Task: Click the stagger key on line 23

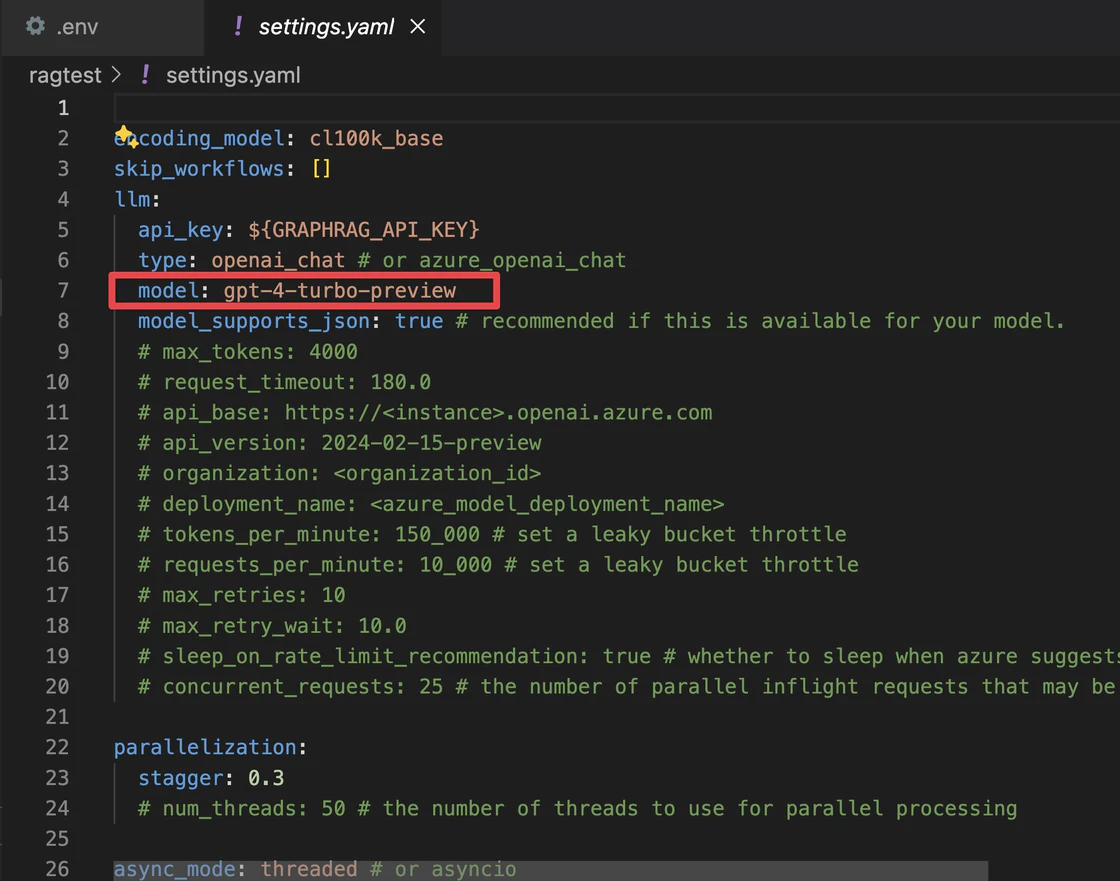Action: point(180,778)
